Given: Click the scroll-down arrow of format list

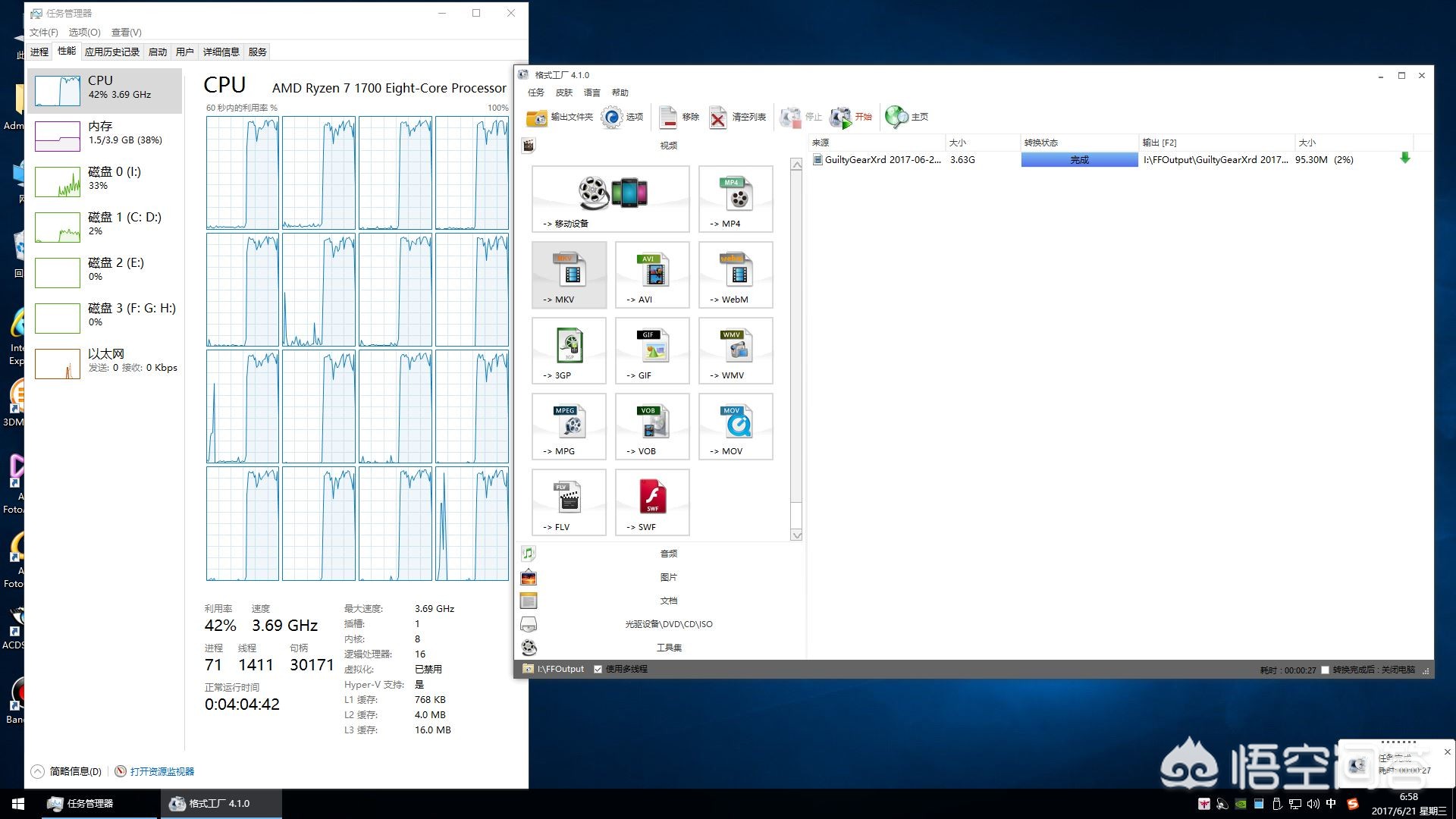Looking at the screenshot, I should coord(796,535).
